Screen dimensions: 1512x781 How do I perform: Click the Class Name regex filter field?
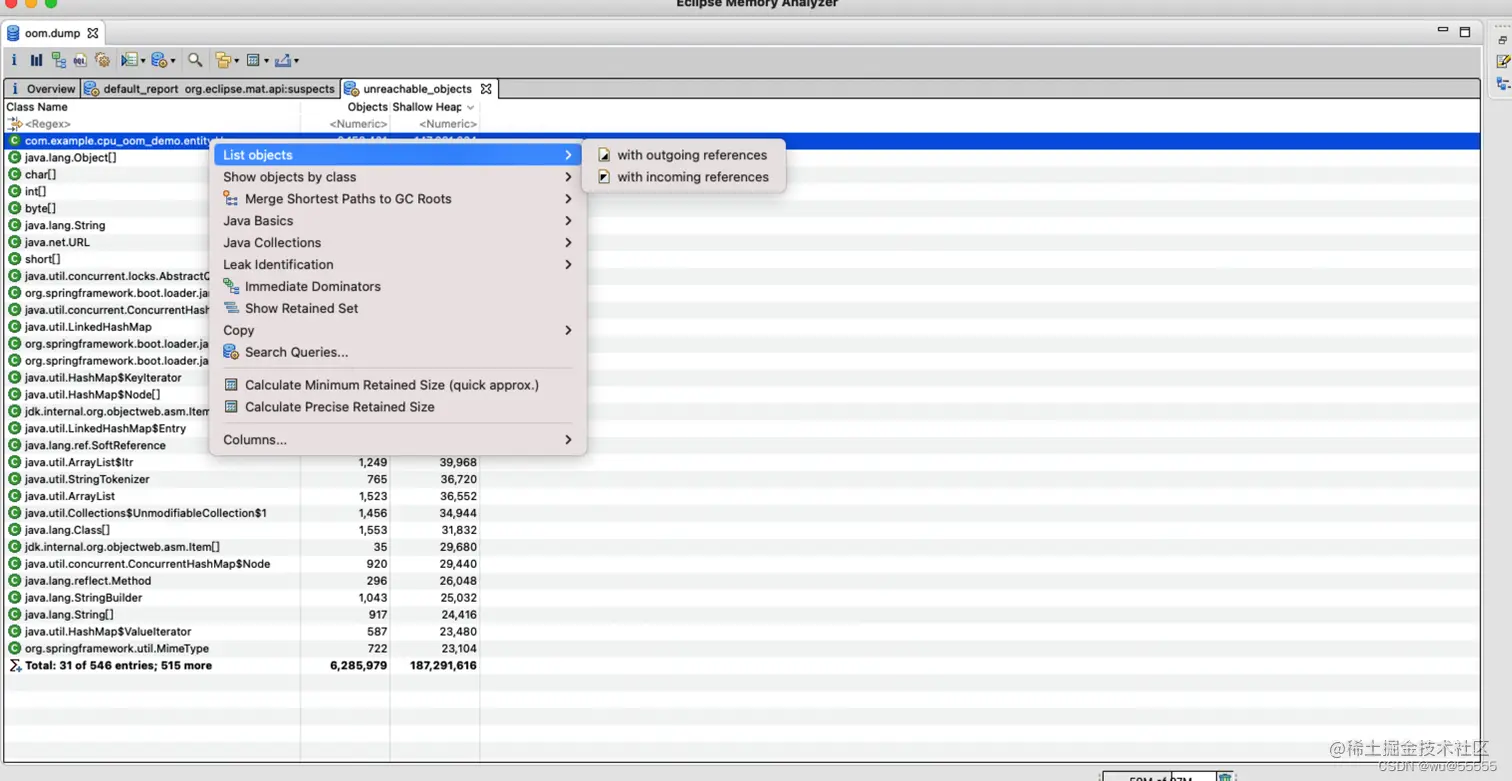[152, 124]
